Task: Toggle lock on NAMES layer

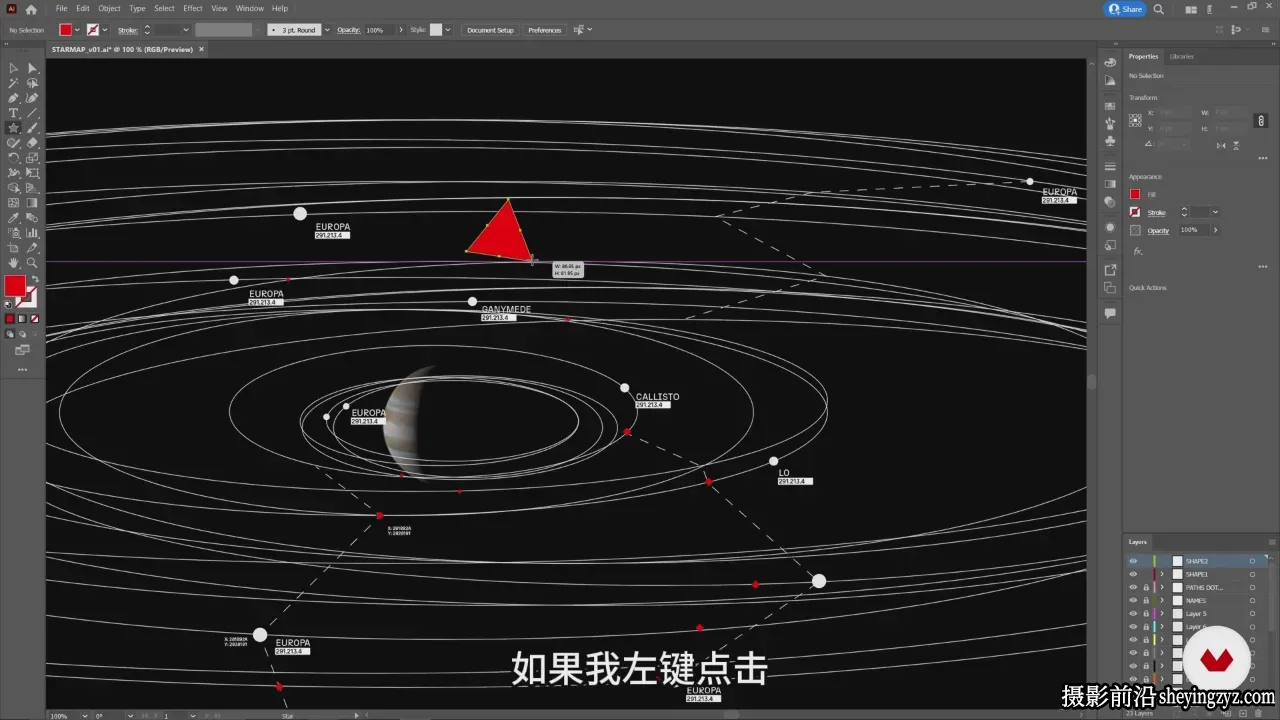Action: (x=1146, y=600)
